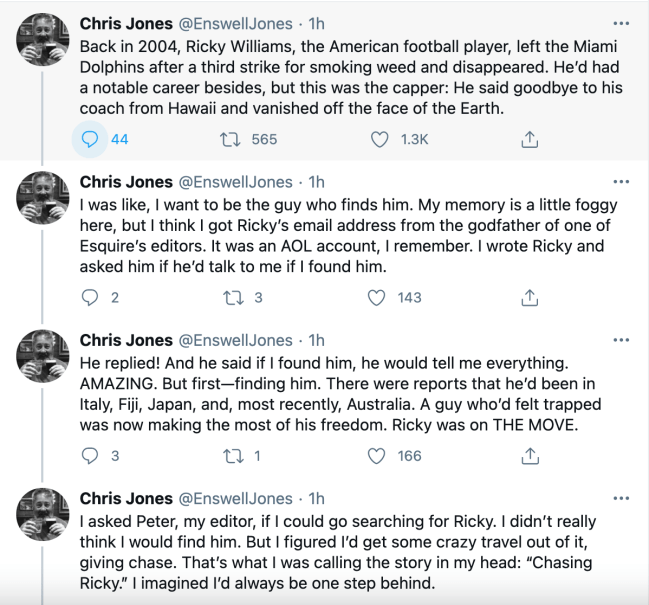Open more options on "He replied!" tweet

pos(621,340)
